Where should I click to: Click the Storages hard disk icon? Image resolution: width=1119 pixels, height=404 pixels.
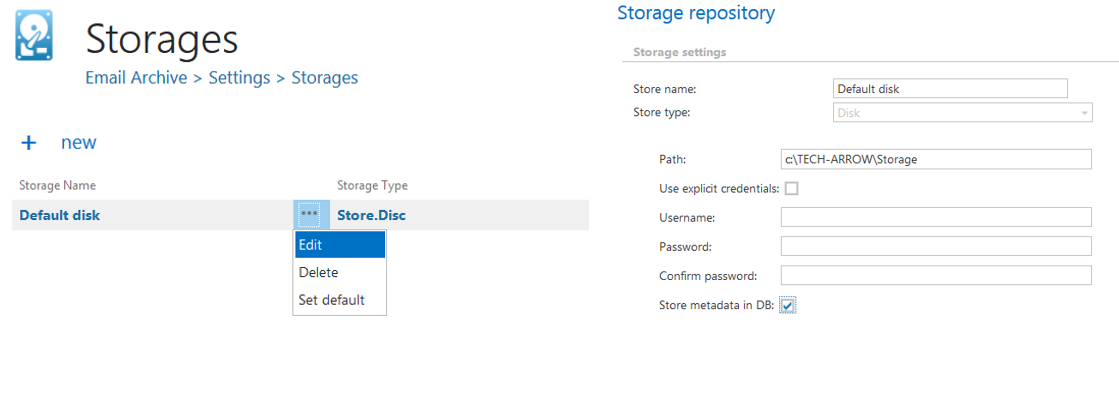pyautogui.click(x=34, y=36)
